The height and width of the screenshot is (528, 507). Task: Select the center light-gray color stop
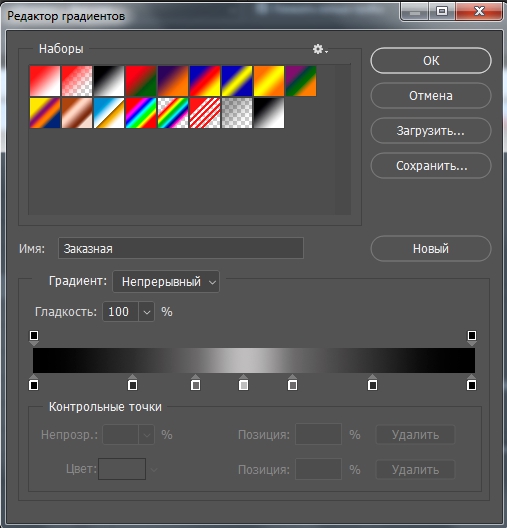[244, 383]
